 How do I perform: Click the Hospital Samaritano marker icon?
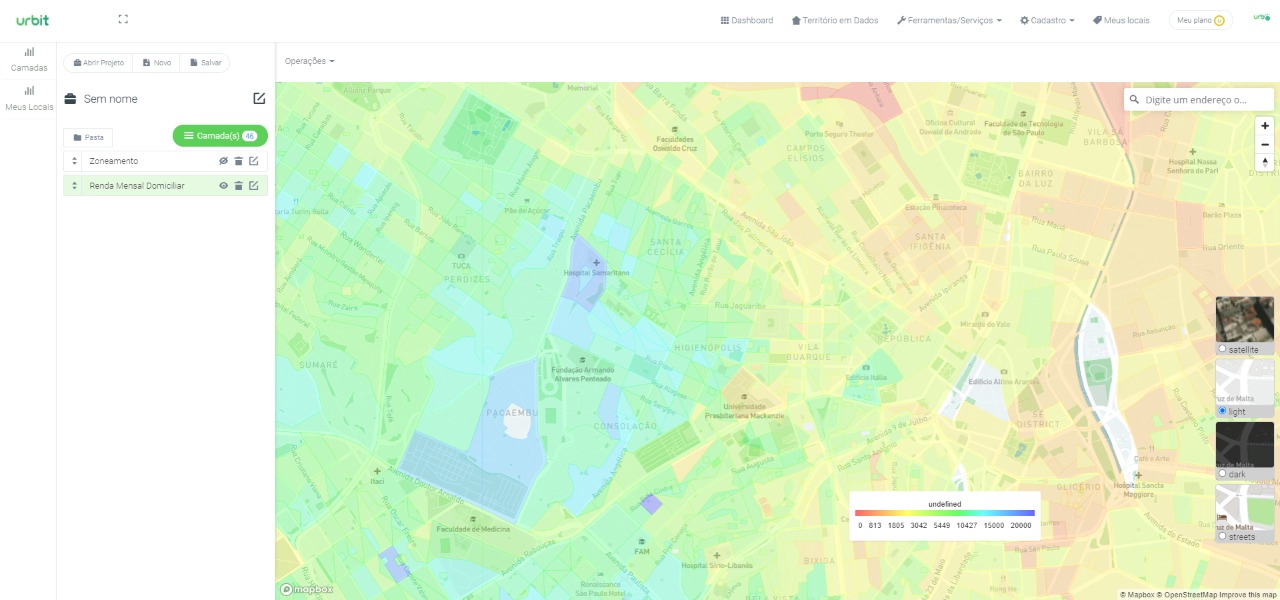click(x=597, y=263)
